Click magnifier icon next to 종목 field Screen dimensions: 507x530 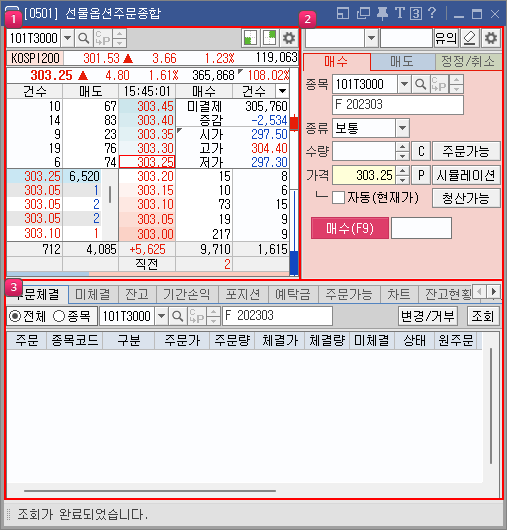click(420, 84)
